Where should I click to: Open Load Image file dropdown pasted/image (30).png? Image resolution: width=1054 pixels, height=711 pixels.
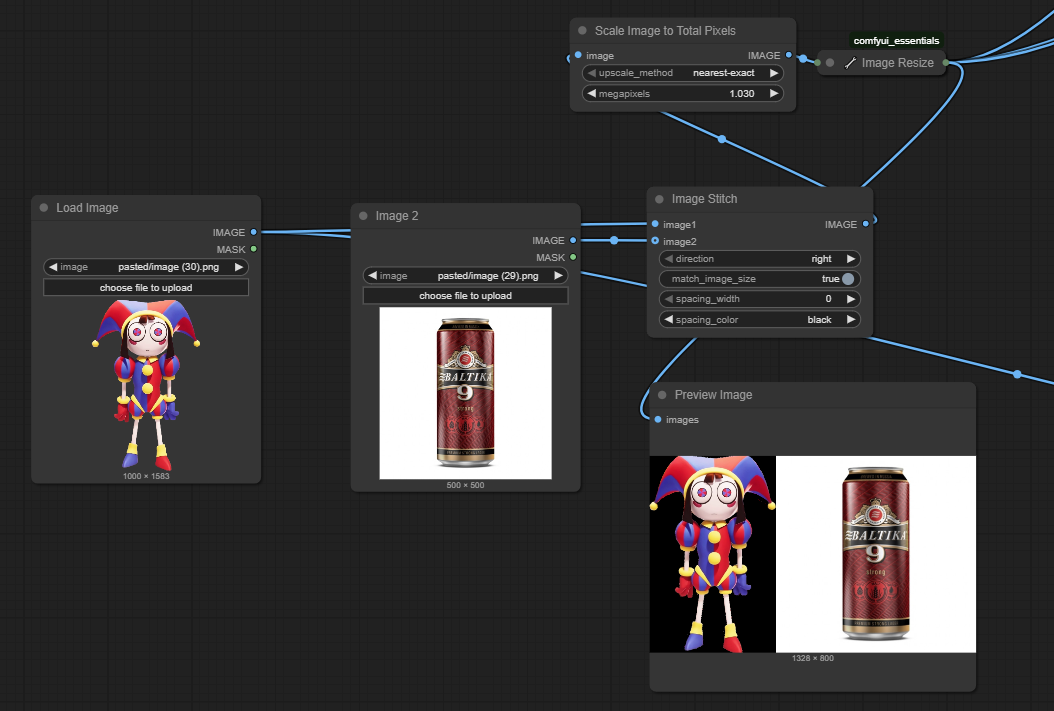point(146,267)
